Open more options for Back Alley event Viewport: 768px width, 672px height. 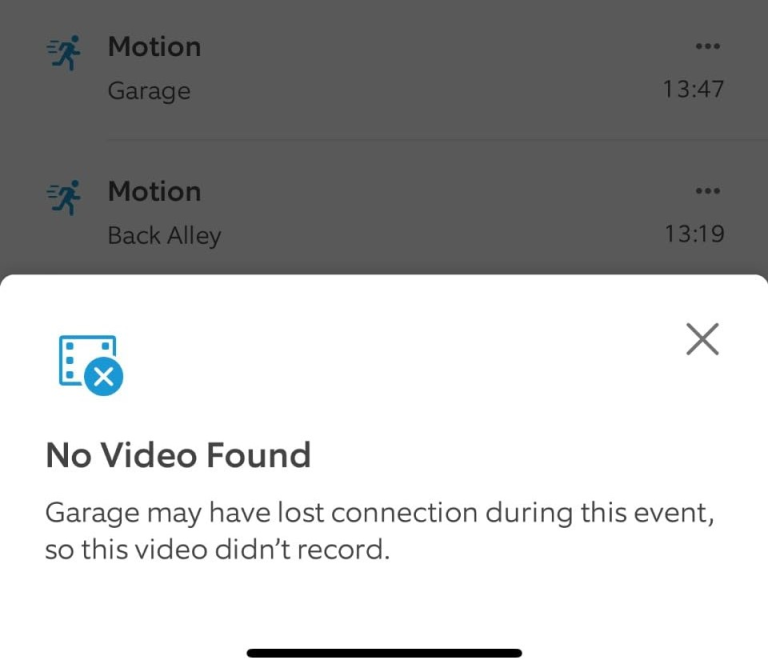point(706,191)
